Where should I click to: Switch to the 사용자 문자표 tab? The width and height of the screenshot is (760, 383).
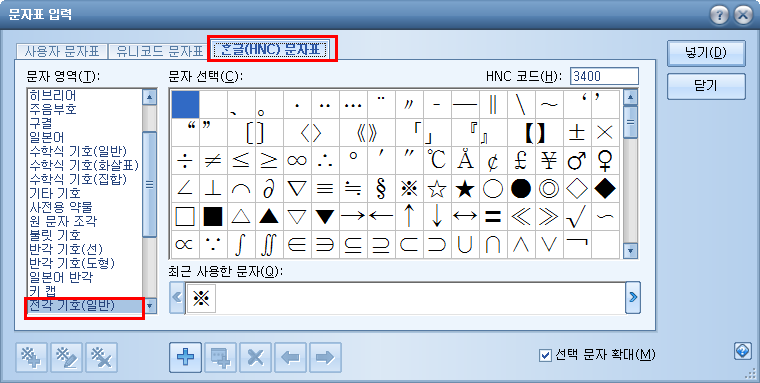click(x=62, y=51)
